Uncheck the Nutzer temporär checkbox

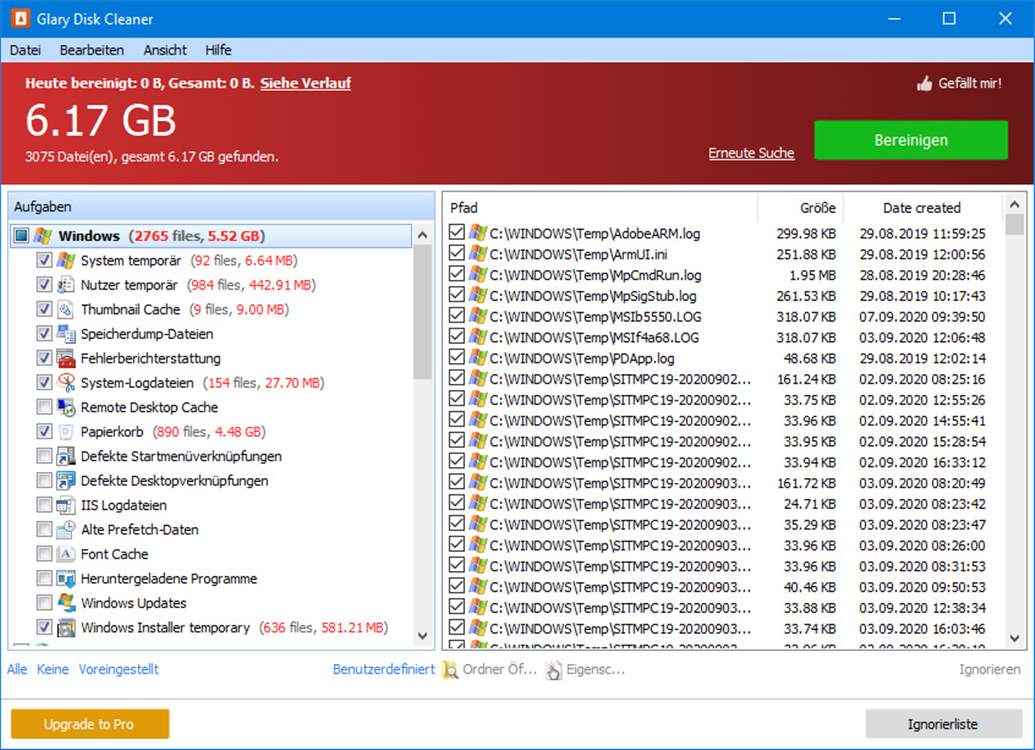point(44,285)
